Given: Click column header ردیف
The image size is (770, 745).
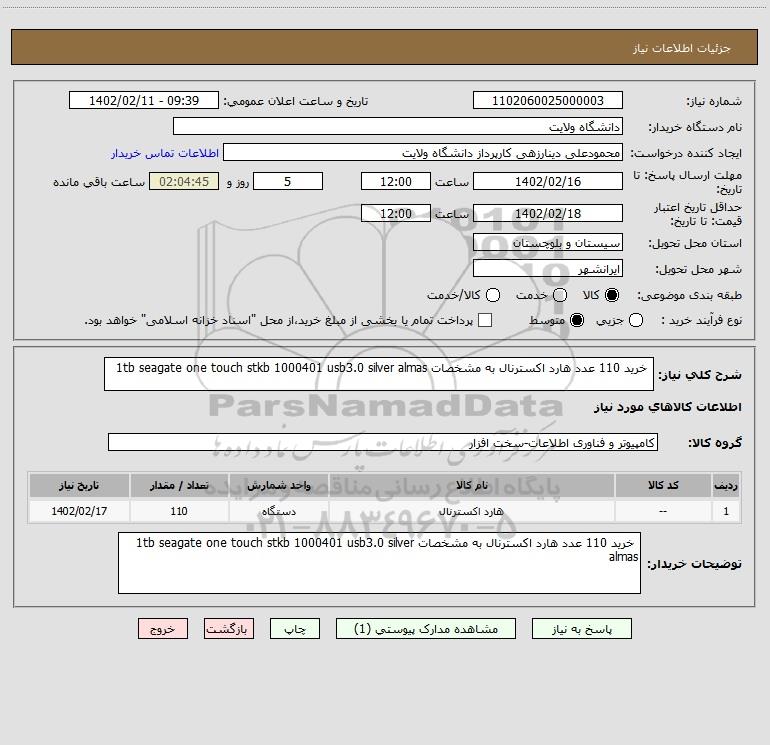Looking at the screenshot, I should coord(726,486).
